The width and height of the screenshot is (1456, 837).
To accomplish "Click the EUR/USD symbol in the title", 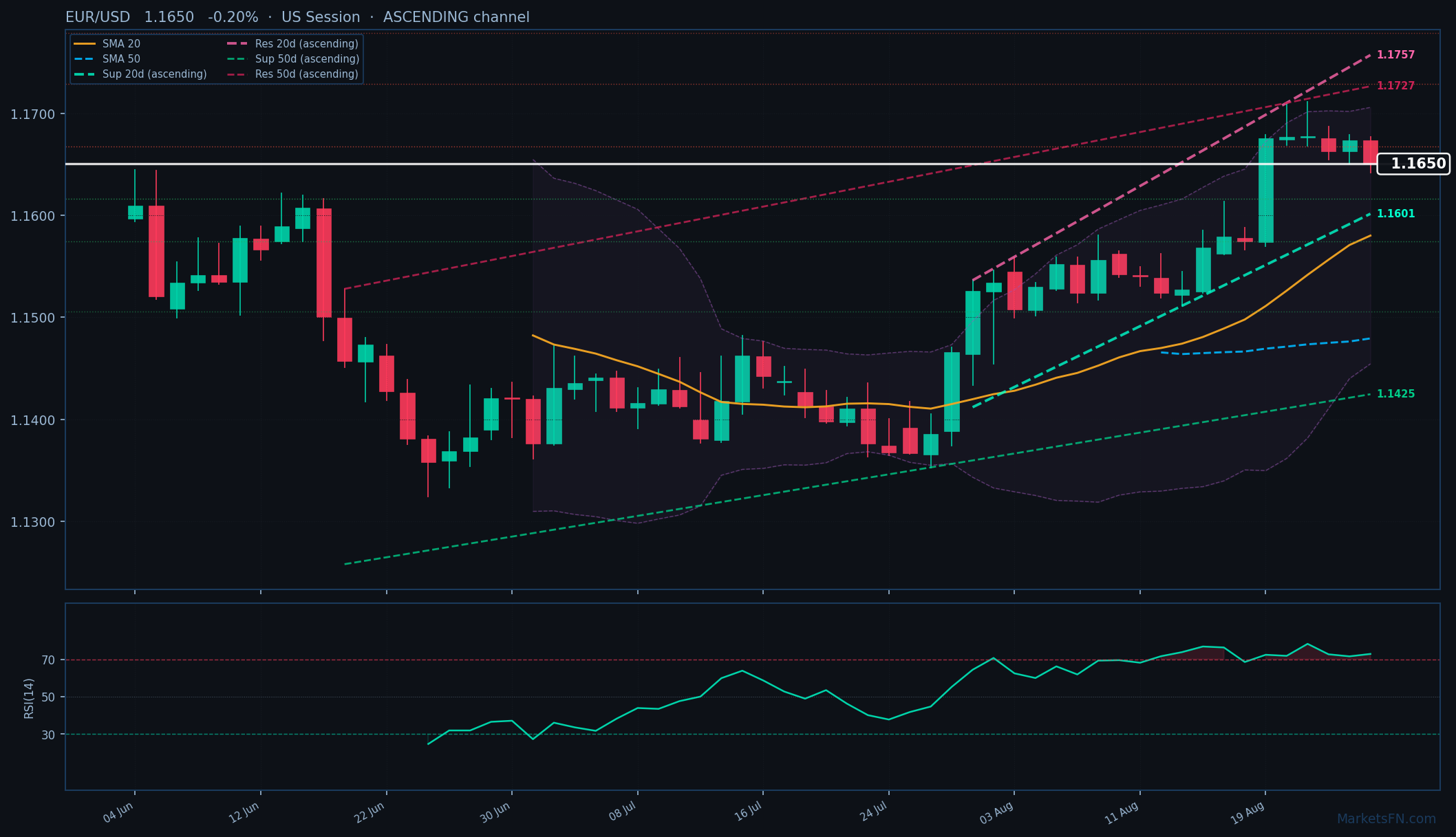I will click(x=98, y=17).
